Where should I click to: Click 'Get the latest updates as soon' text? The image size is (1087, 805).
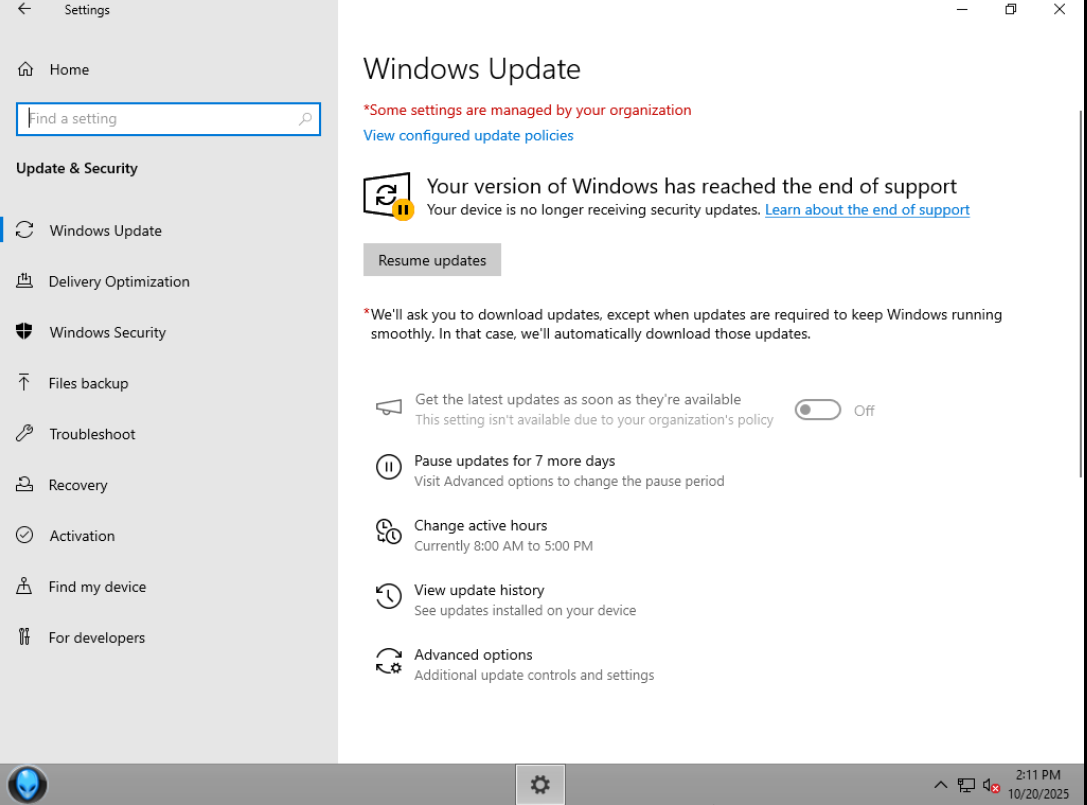point(577,399)
